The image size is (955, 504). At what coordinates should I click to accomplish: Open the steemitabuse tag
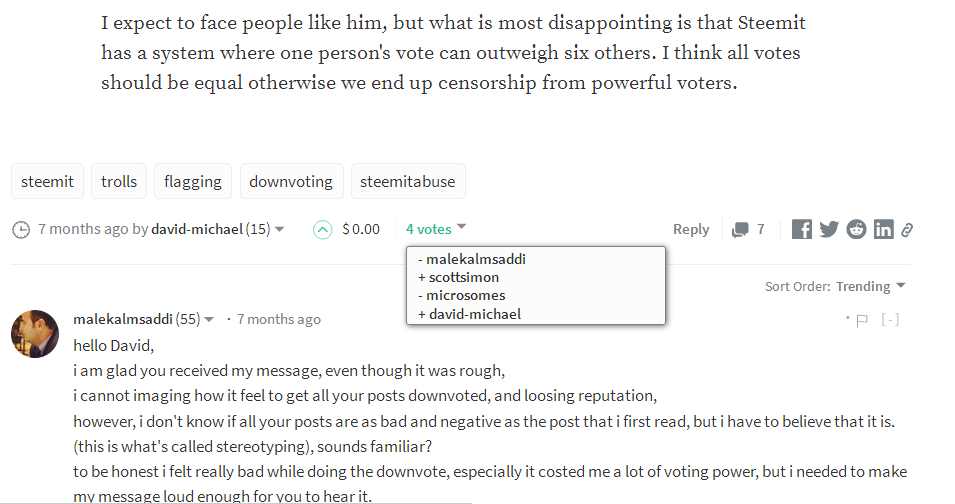[407, 182]
